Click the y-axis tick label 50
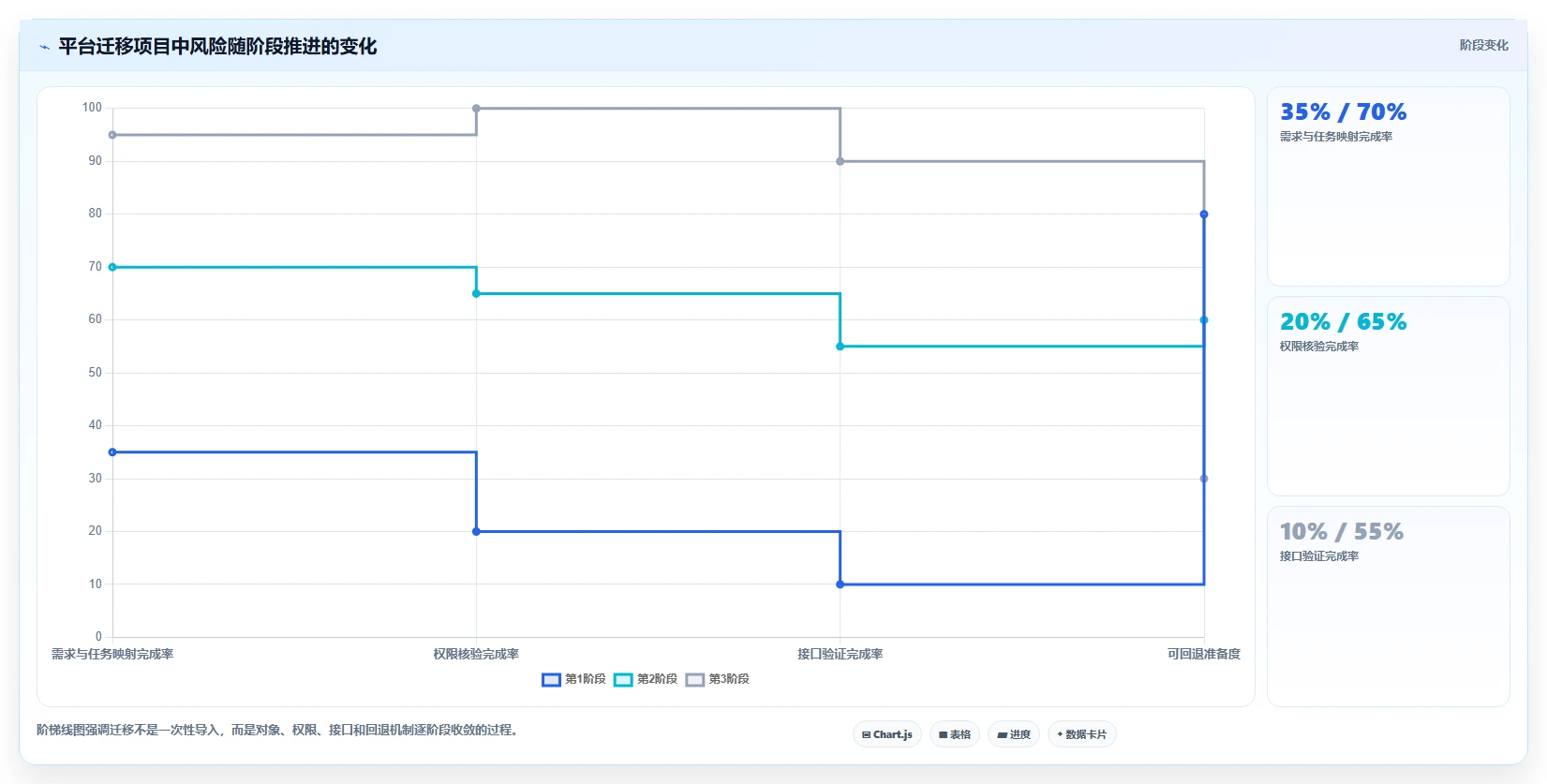 tap(96, 373)
